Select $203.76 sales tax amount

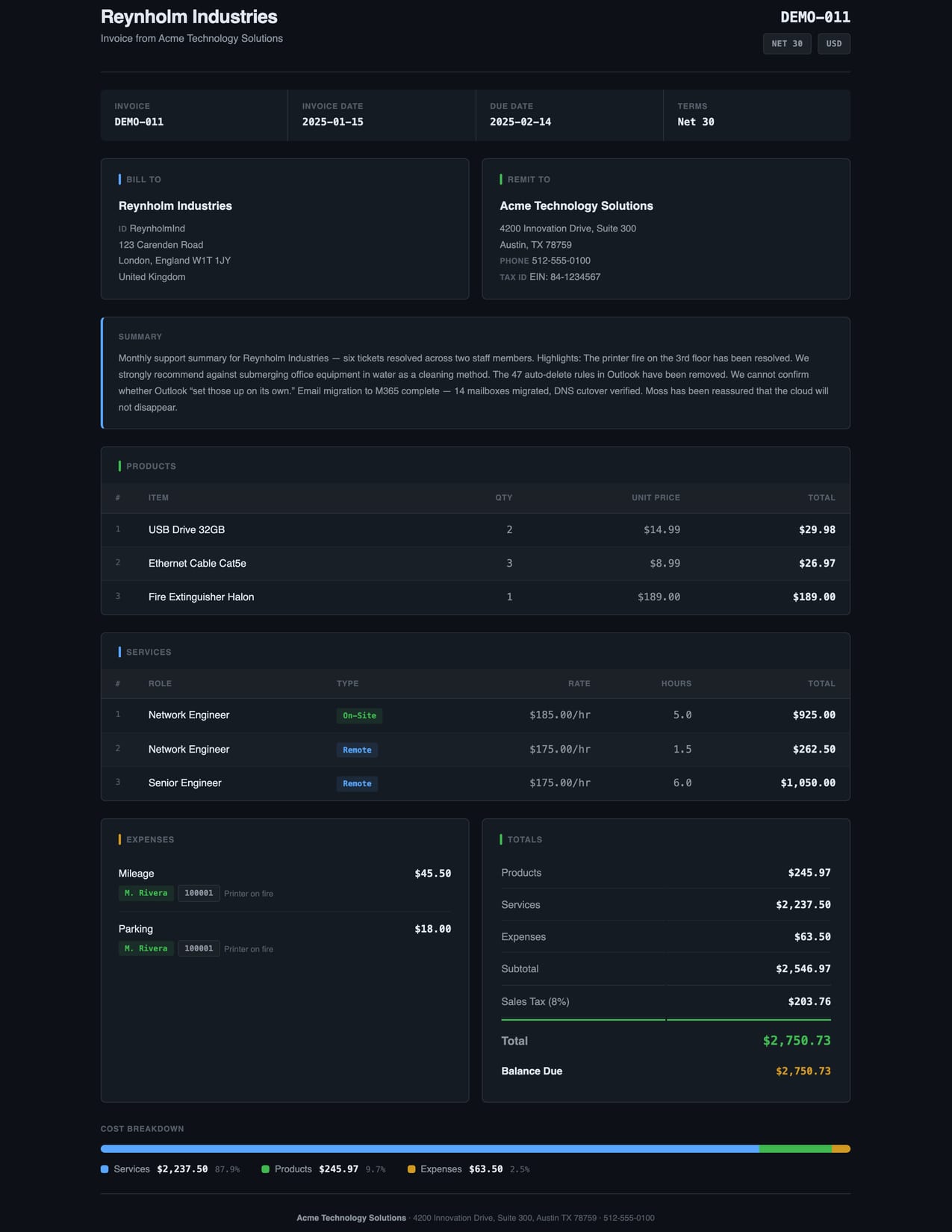pyautogui.click(x=809, y=1001)
